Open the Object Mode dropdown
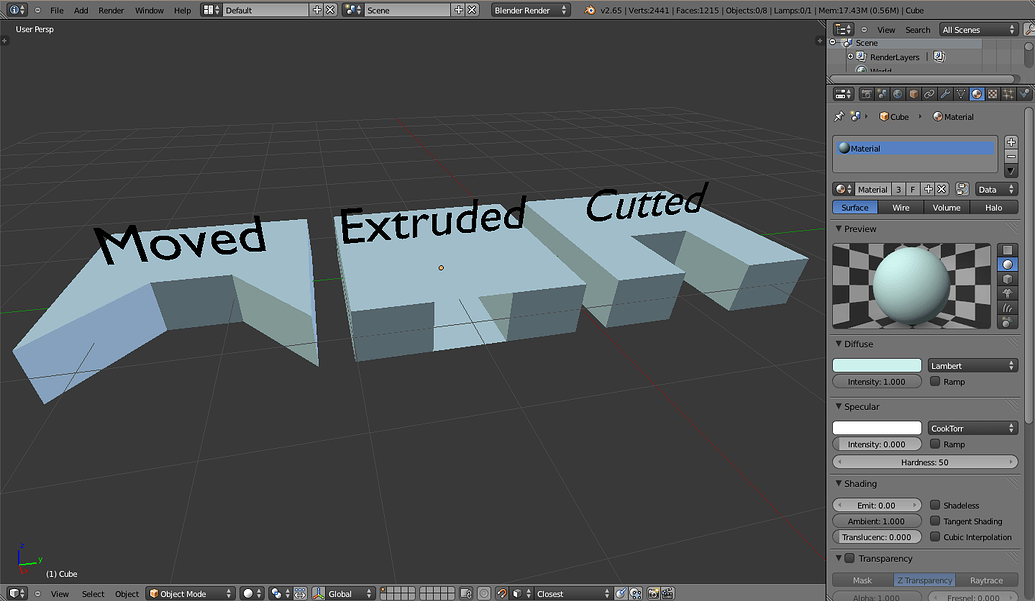Screen dimensions: 1035x601 point(190,593)
